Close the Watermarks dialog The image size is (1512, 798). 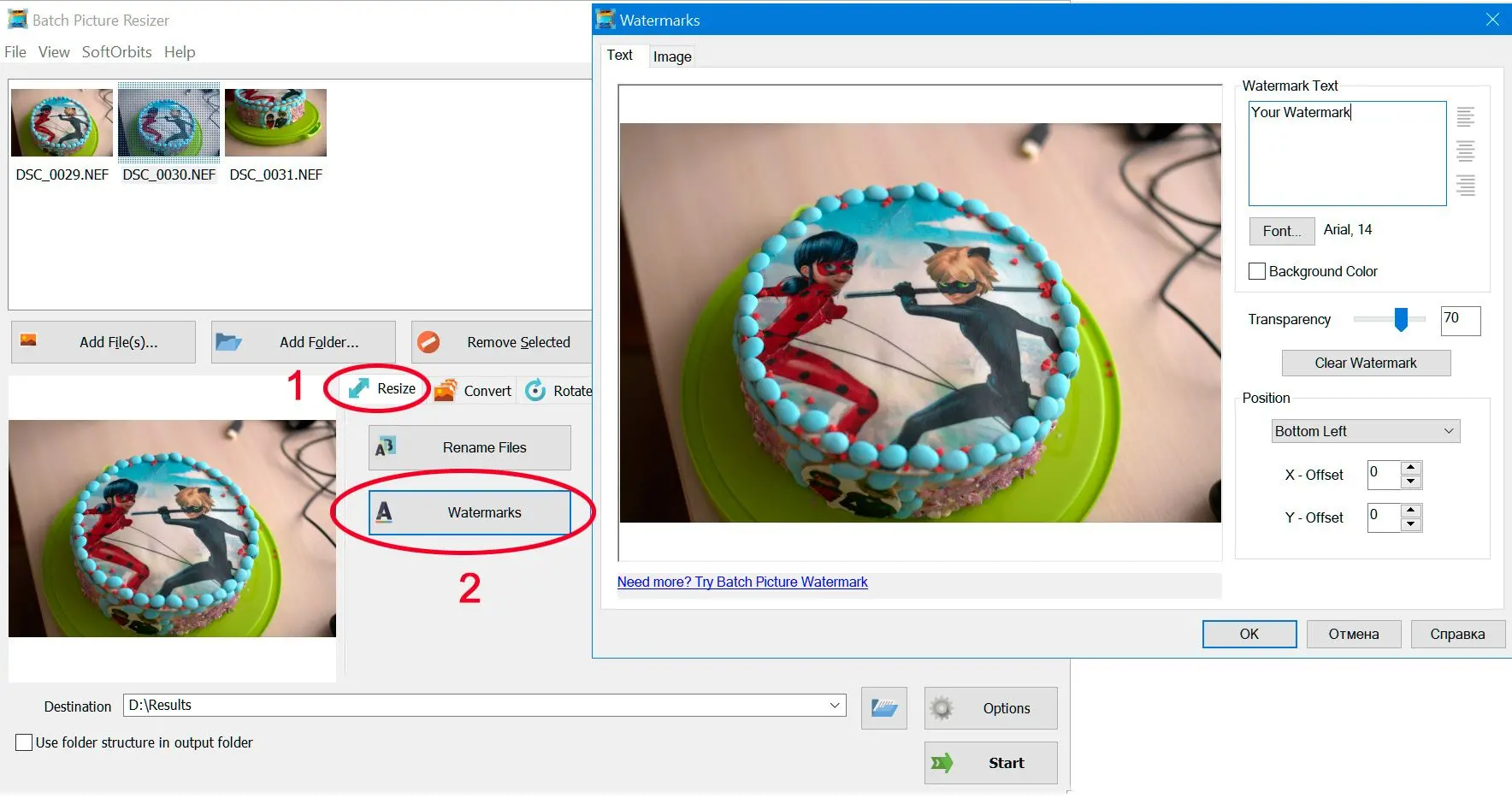[x=1492, y=20]
